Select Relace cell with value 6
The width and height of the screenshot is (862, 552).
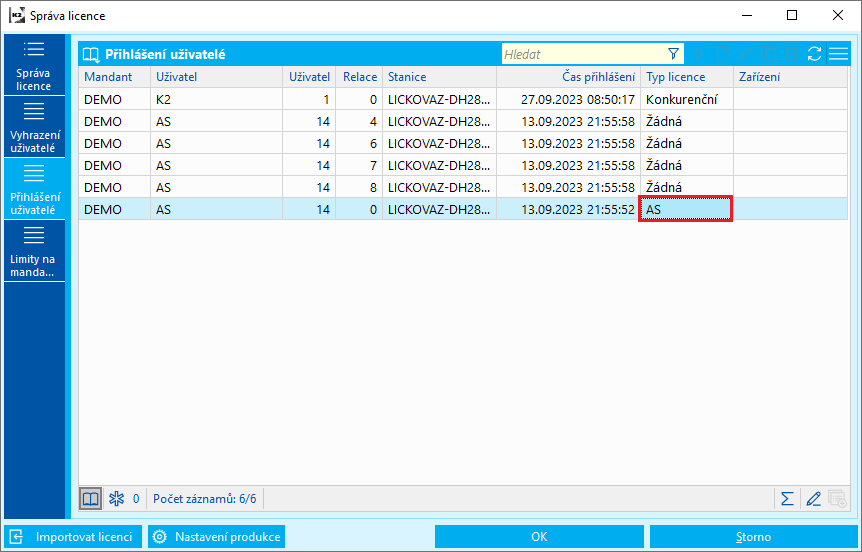[360, 143]
